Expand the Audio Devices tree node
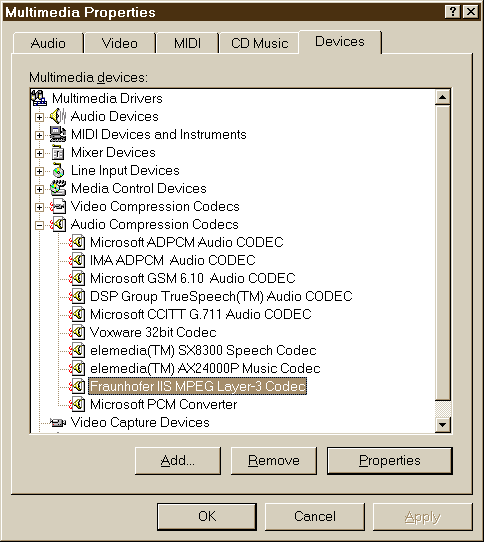Screen dimensions: 484x542 tap(39, 117)
